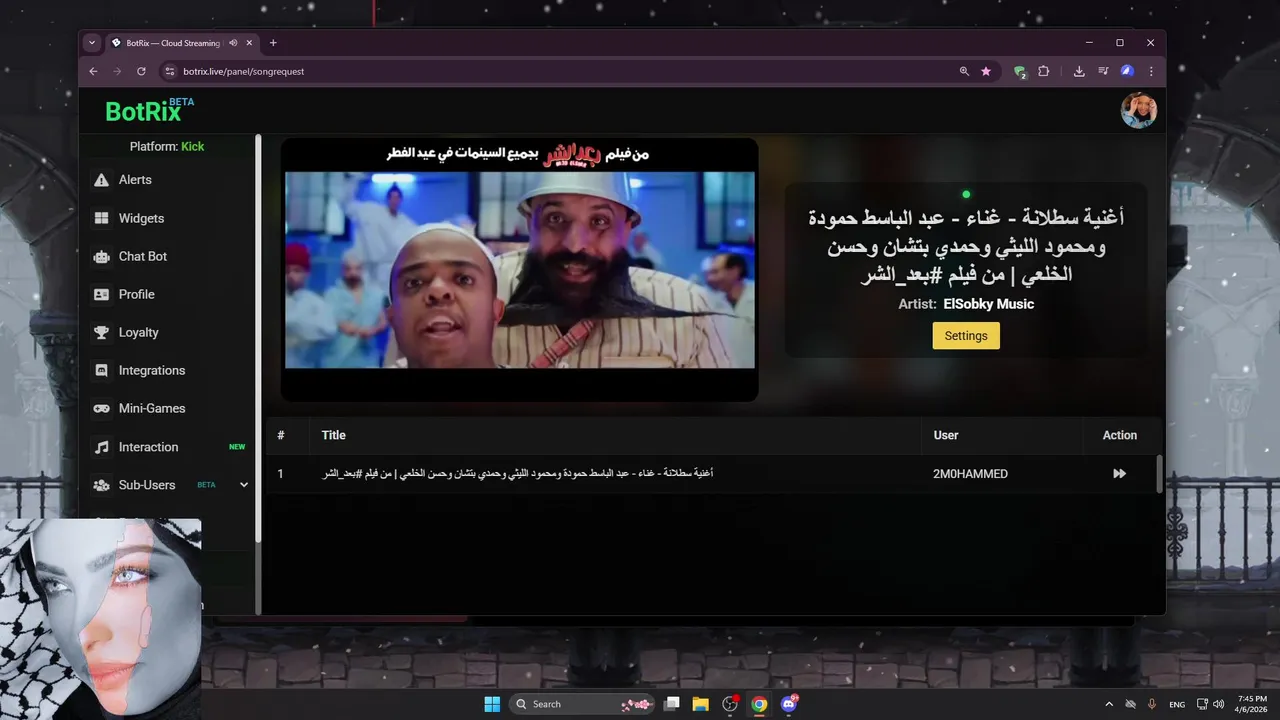The width and height of the screenshot is (1280, 720).
Task: Click the Windows taskbar Search box
Action: 583,704
